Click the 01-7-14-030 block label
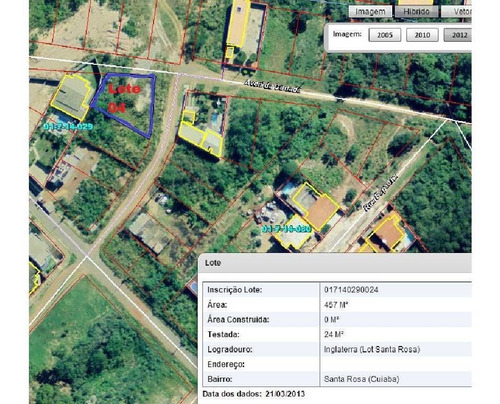The image size is (500, 404). 287,229
